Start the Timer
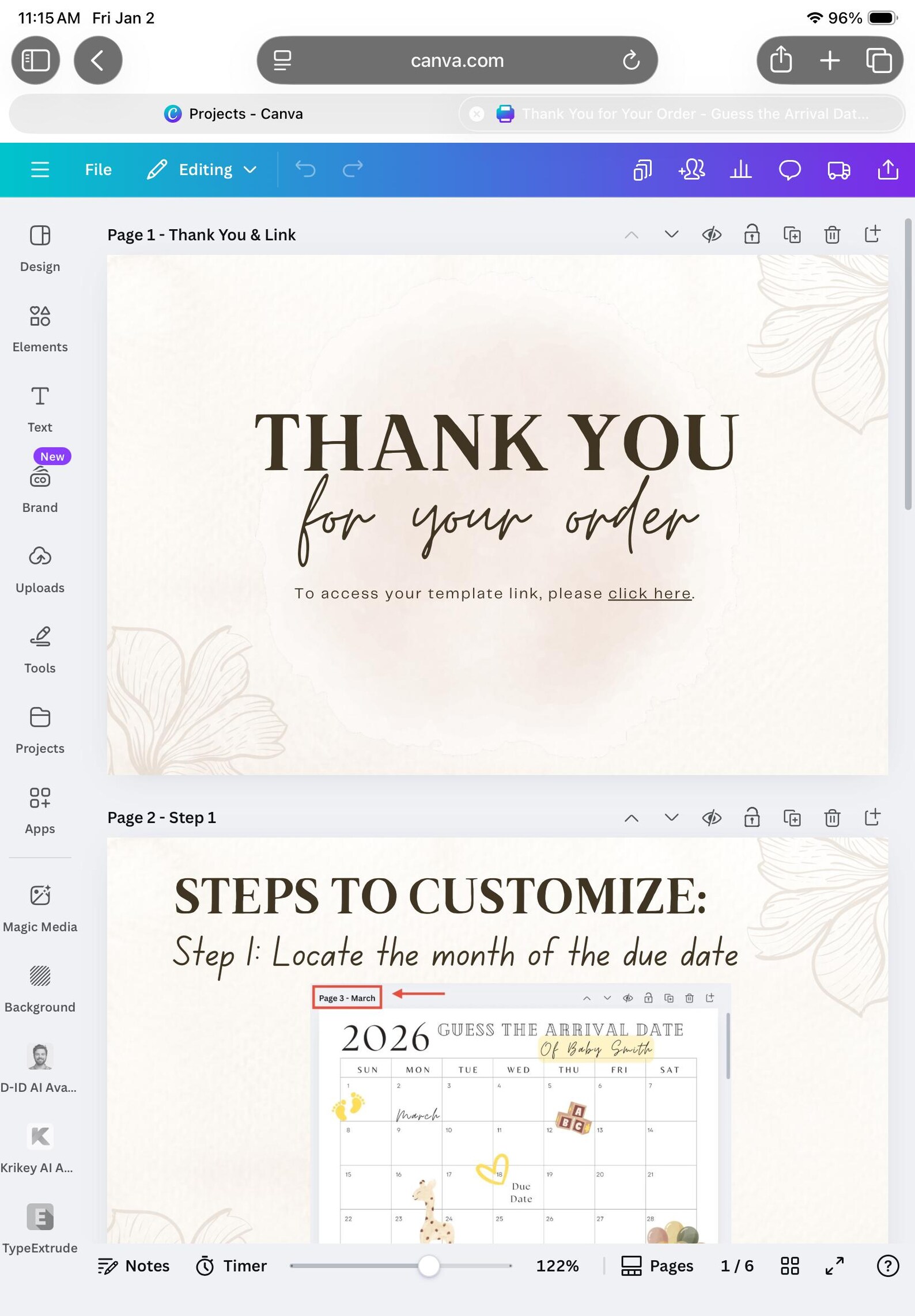Screen dimensions: 915x1316 (x=231, y=1266)
